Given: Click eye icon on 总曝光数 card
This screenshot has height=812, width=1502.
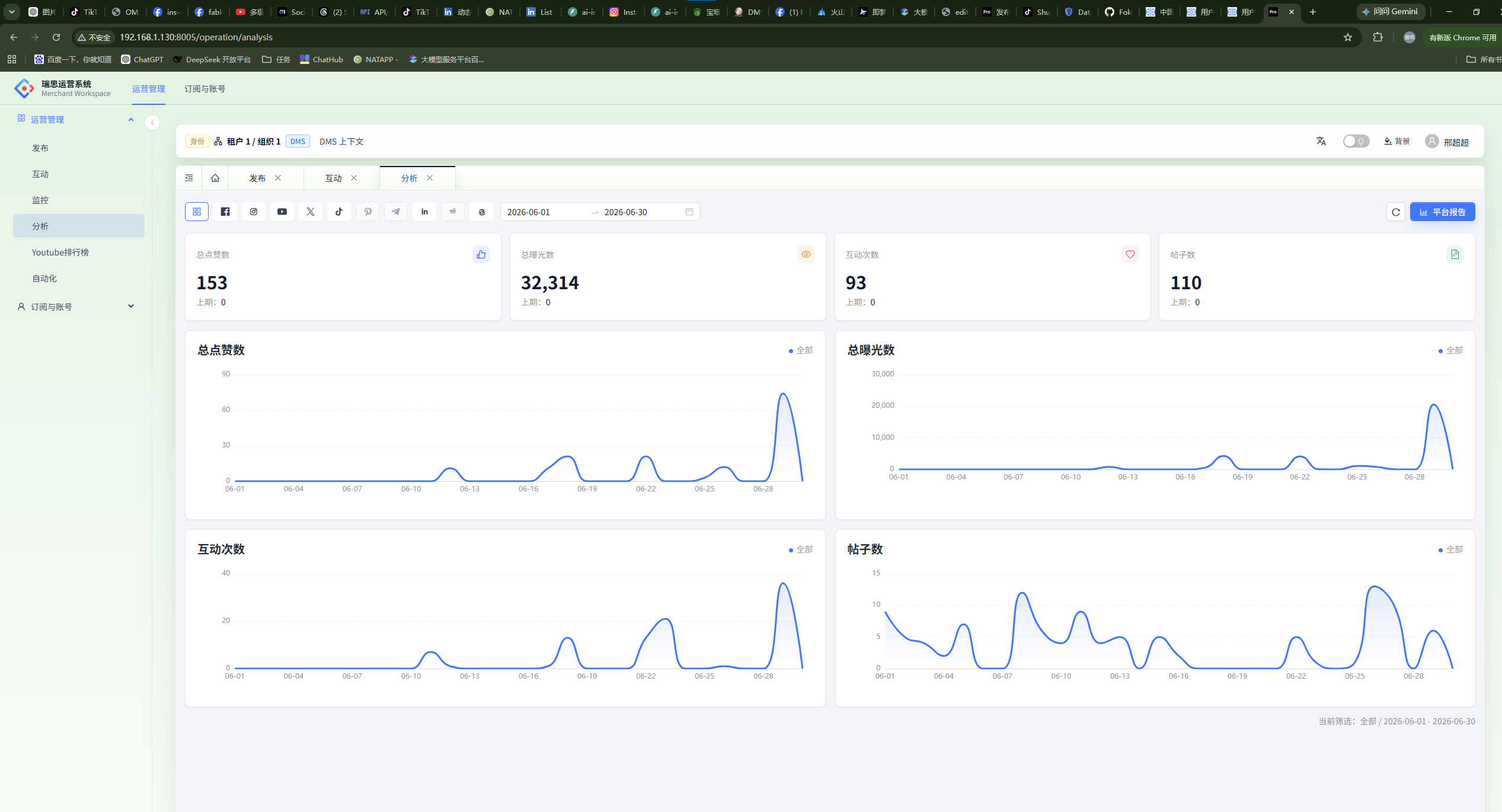Looking at the screenshot, I should [x=806, y=254].
